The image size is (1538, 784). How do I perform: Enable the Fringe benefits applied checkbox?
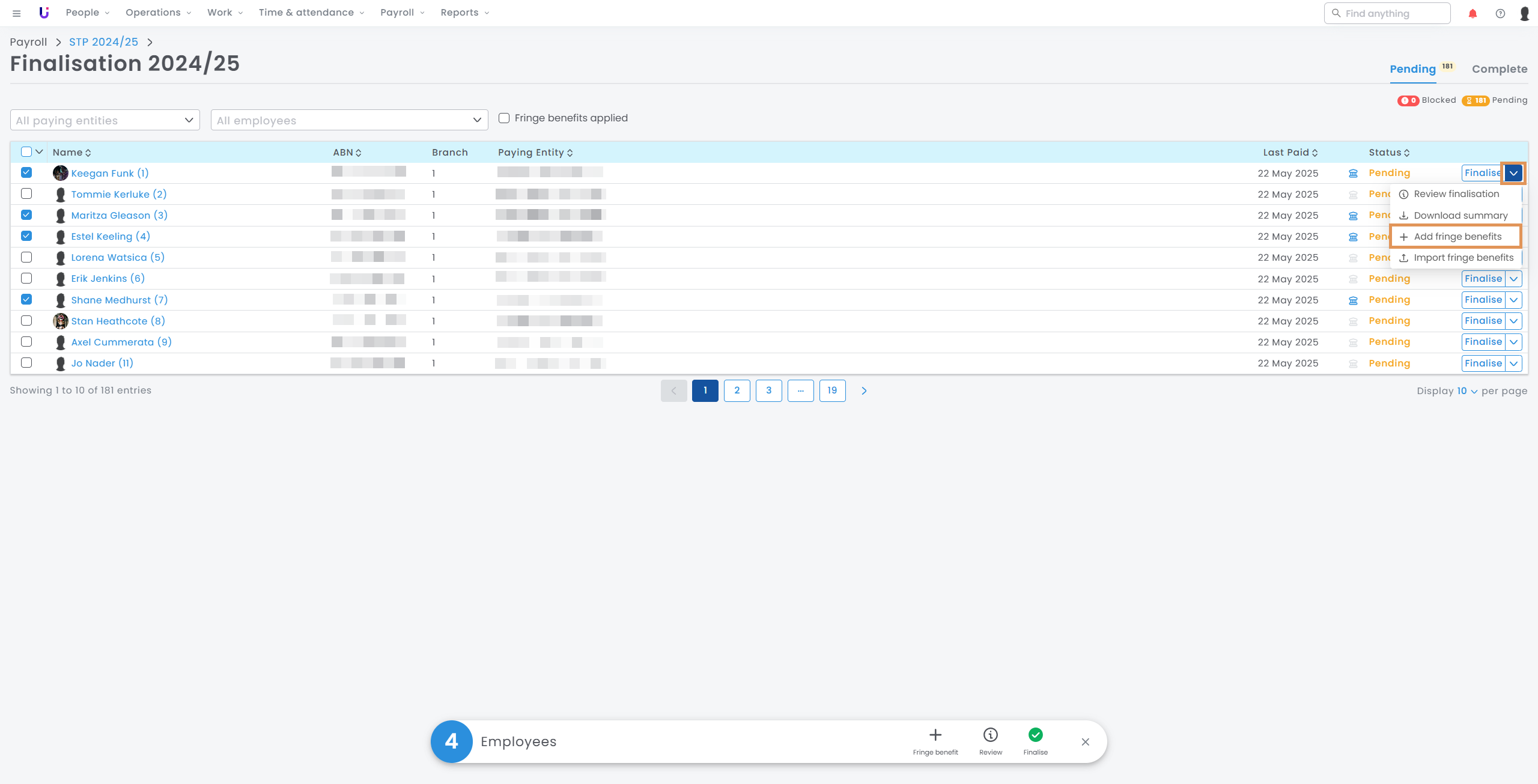pyautogui.click(x=504, y=118)
